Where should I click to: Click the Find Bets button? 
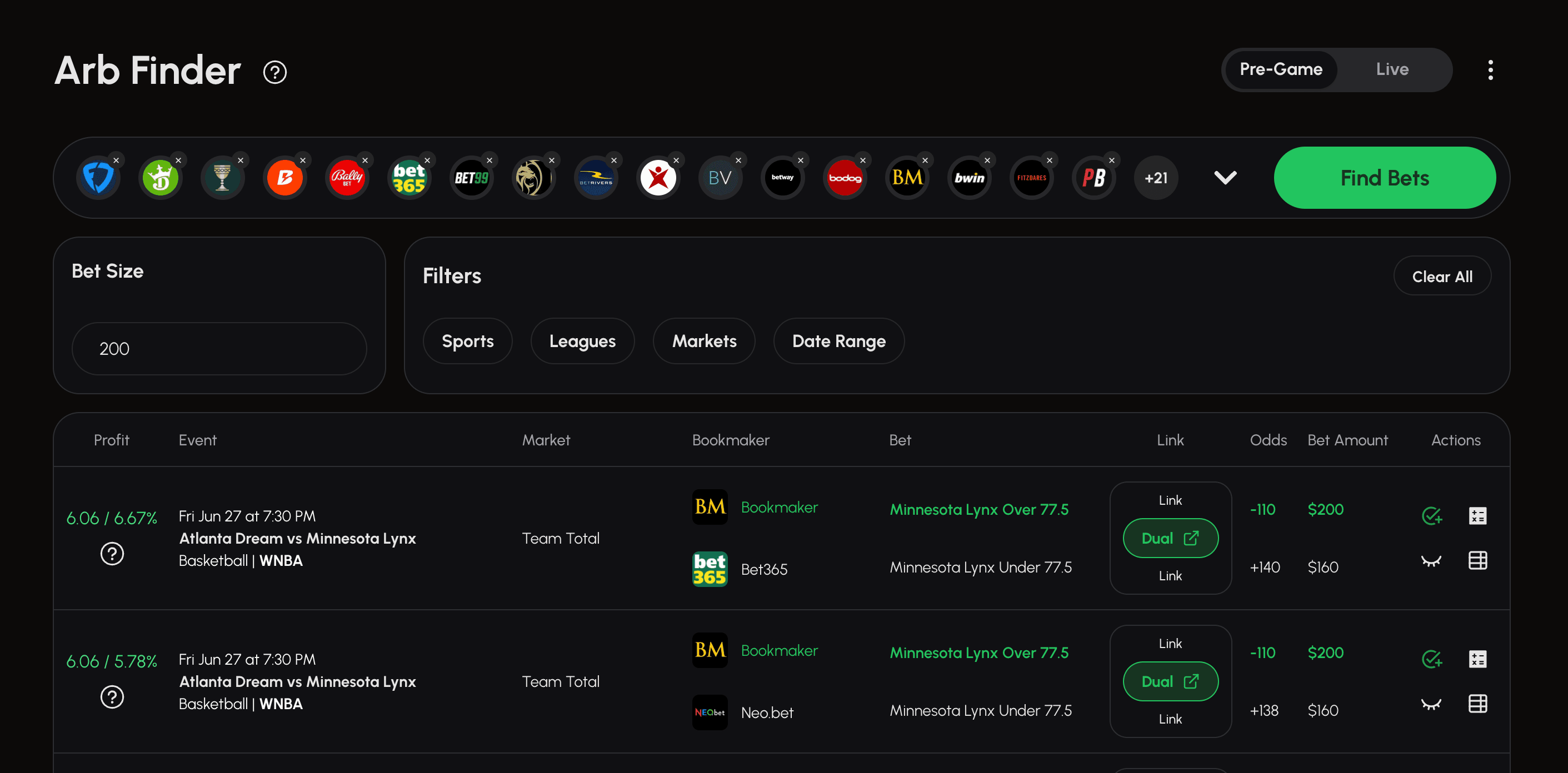1385,178
